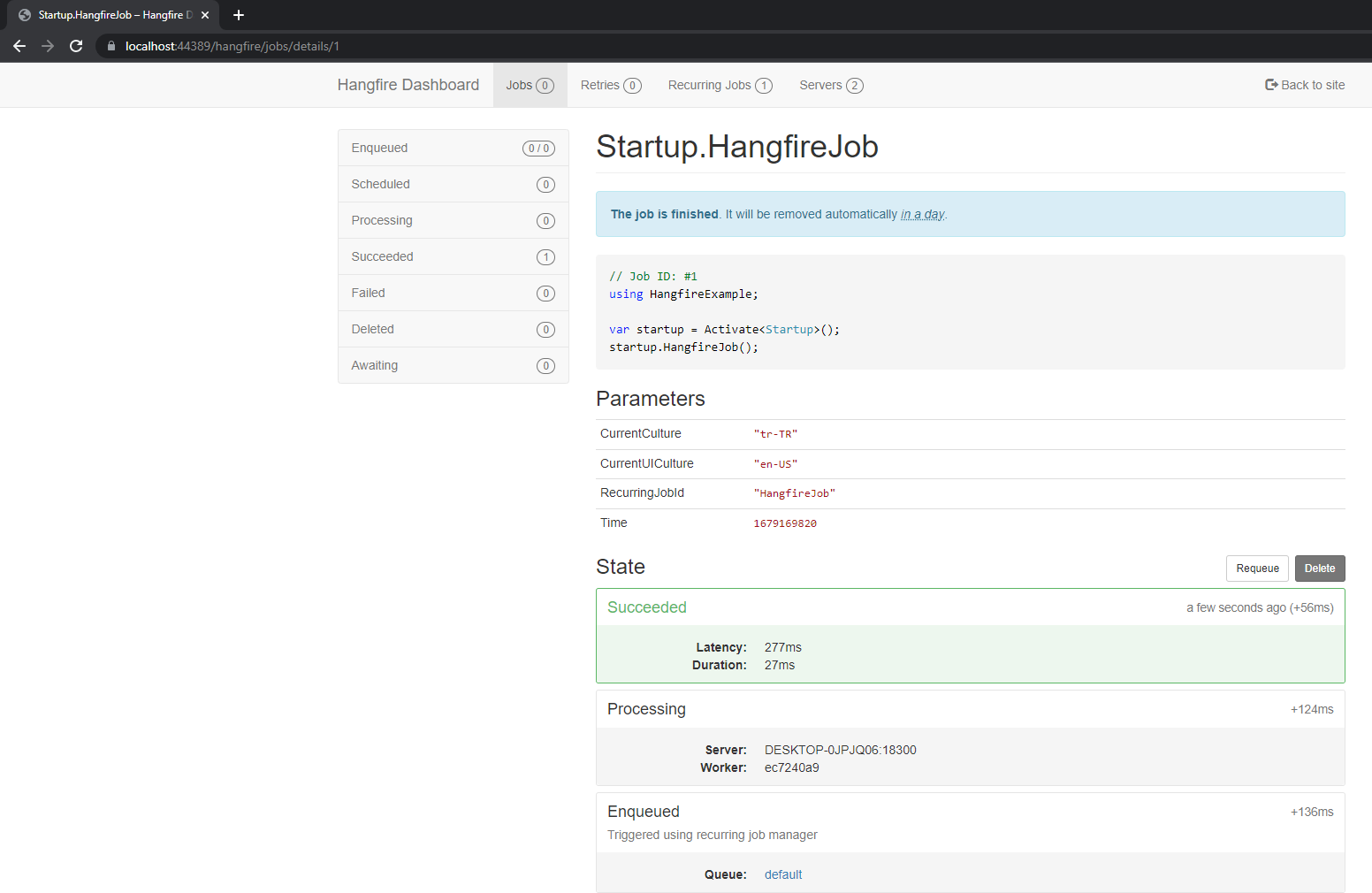Open the Retries tab

(x=611, y=85)
